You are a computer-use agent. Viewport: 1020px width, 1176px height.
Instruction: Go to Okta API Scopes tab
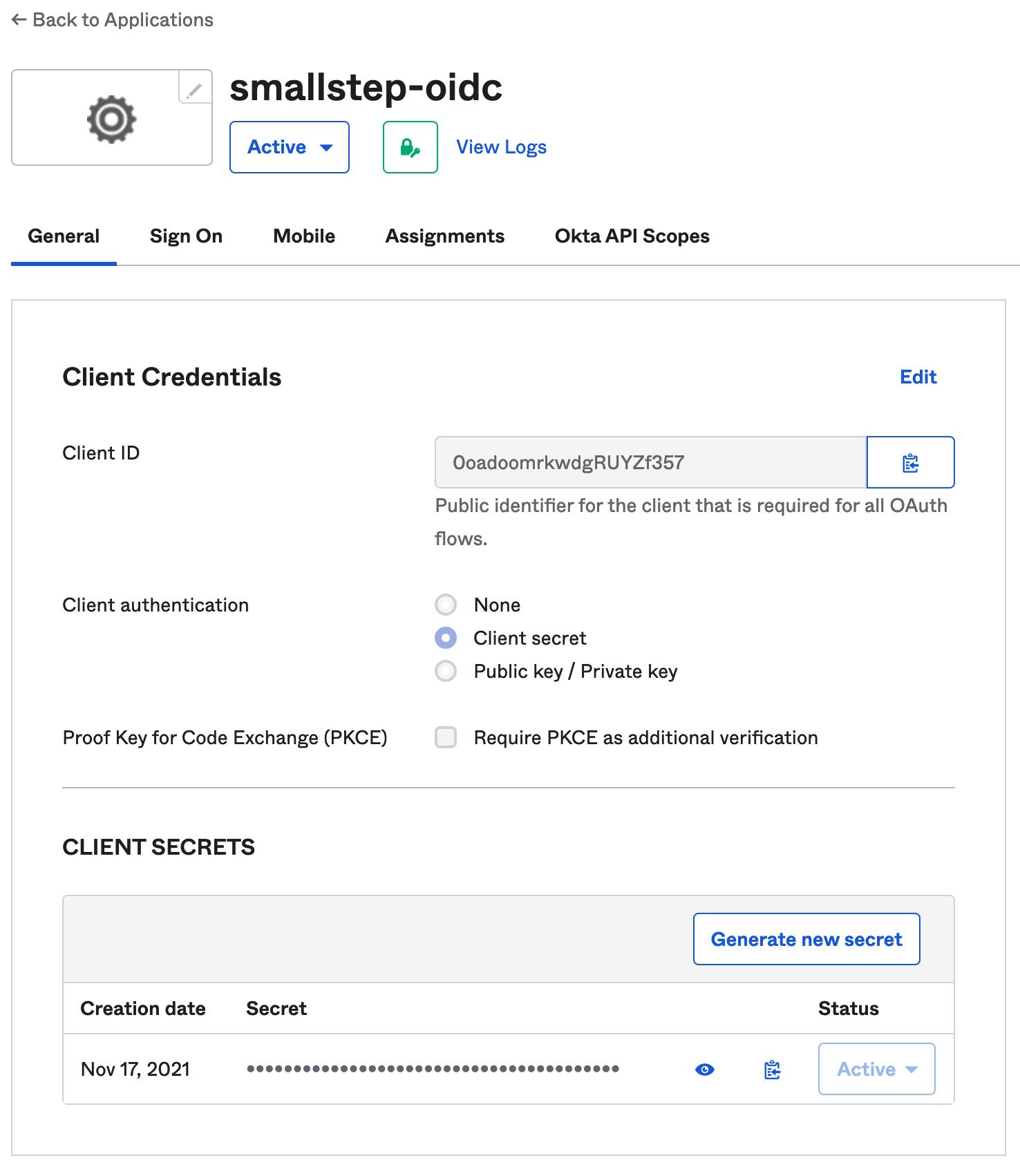632,236
